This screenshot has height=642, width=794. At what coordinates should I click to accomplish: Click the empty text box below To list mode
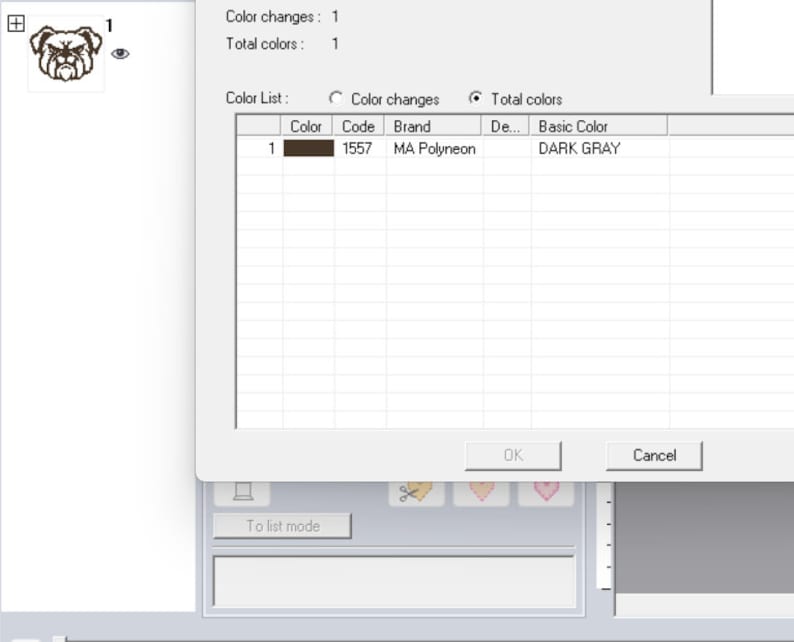click(x=394, y=581)
